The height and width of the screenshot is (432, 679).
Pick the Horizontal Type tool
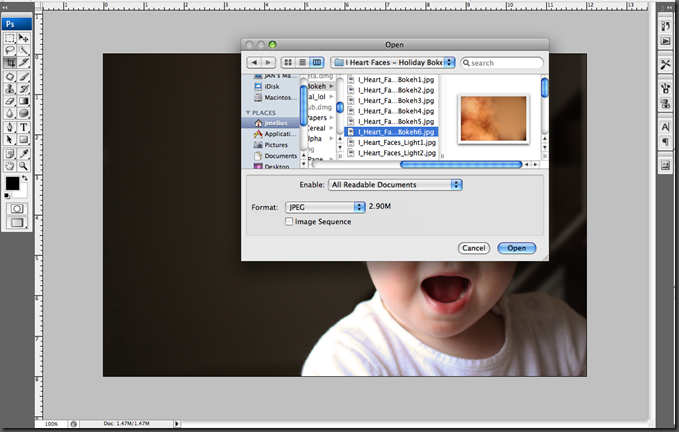[x=23, y=127]
